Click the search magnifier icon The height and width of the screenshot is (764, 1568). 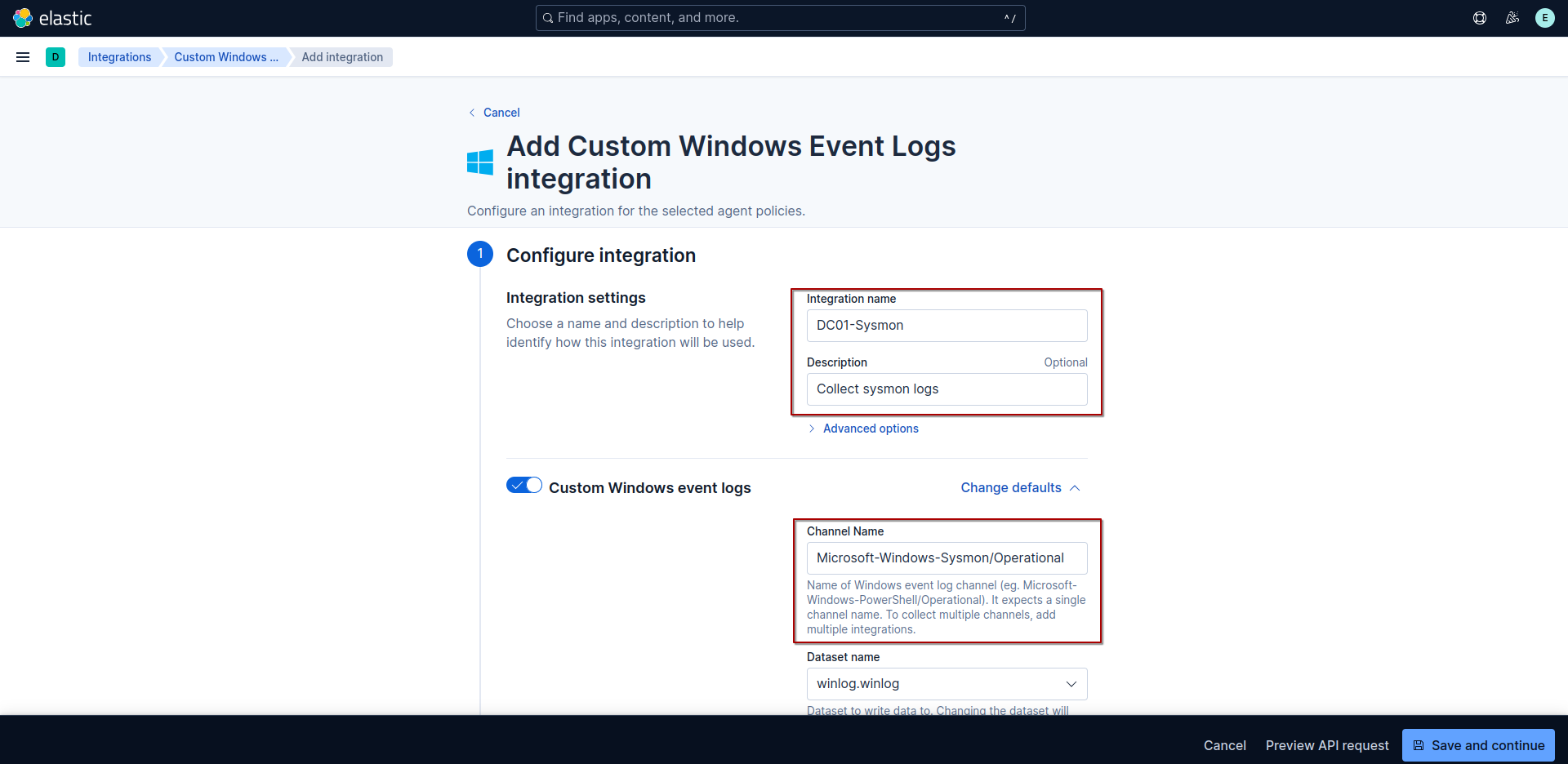548,18
